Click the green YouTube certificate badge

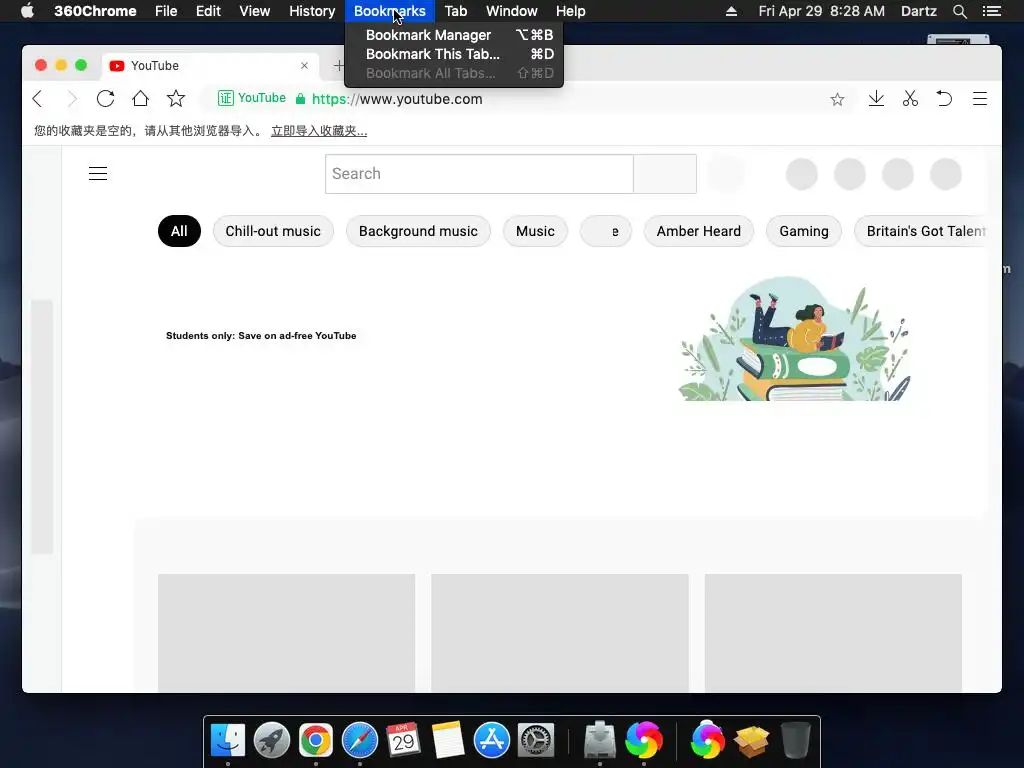click(252, 98)
